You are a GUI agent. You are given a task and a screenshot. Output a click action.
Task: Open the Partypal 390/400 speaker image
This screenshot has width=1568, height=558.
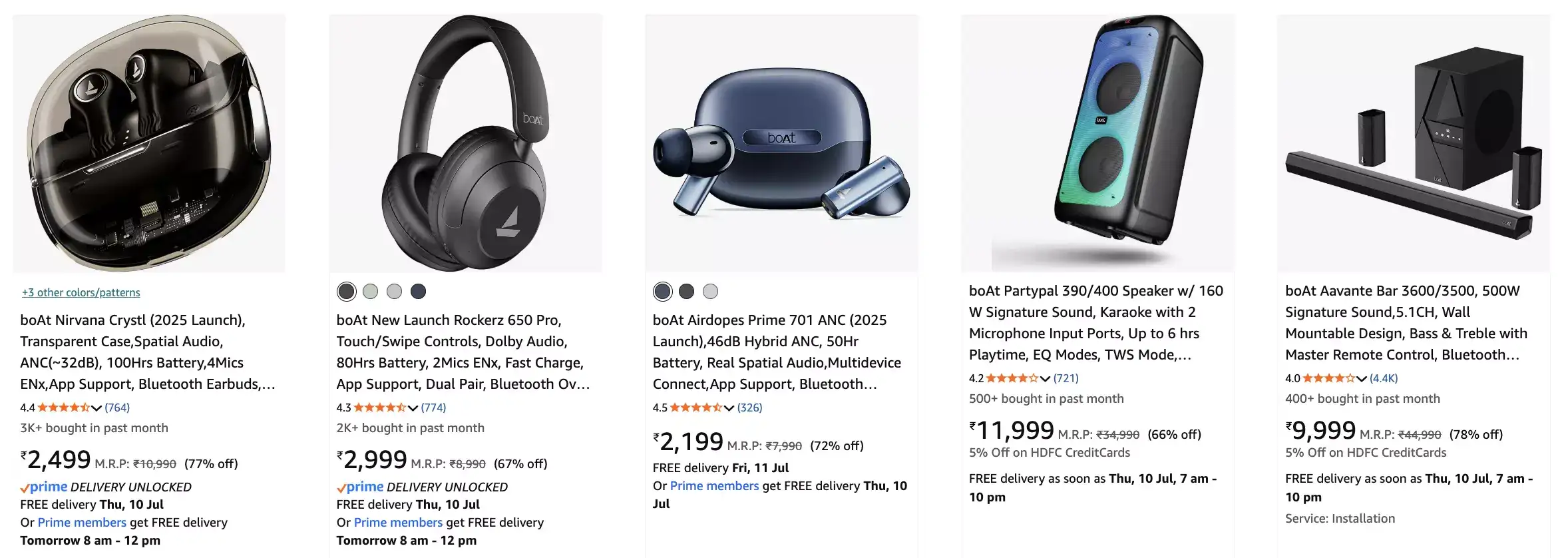pyautogui.click(x=1097, y=143)
